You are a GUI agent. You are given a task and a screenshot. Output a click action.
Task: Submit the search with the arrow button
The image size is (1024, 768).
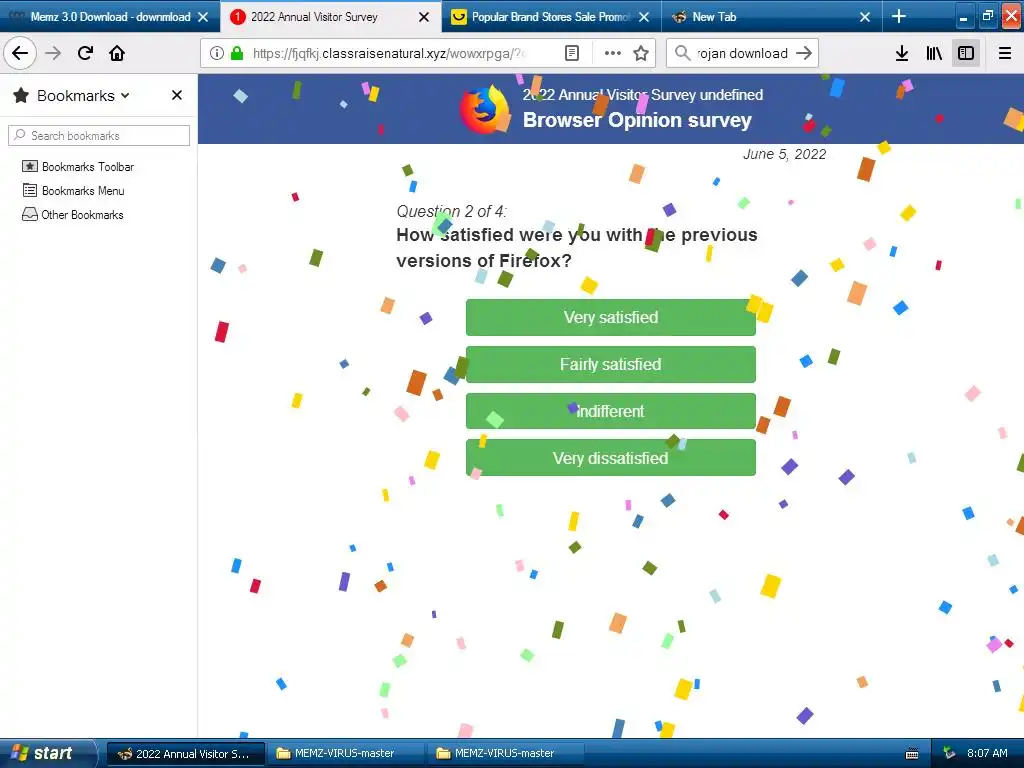coord(804,53)
